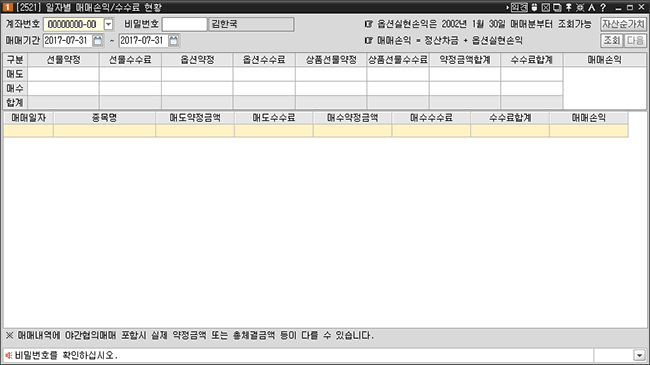The image size is (650, 365).
Task: Expand the status message history dropdown
Action: coord(639,355)
